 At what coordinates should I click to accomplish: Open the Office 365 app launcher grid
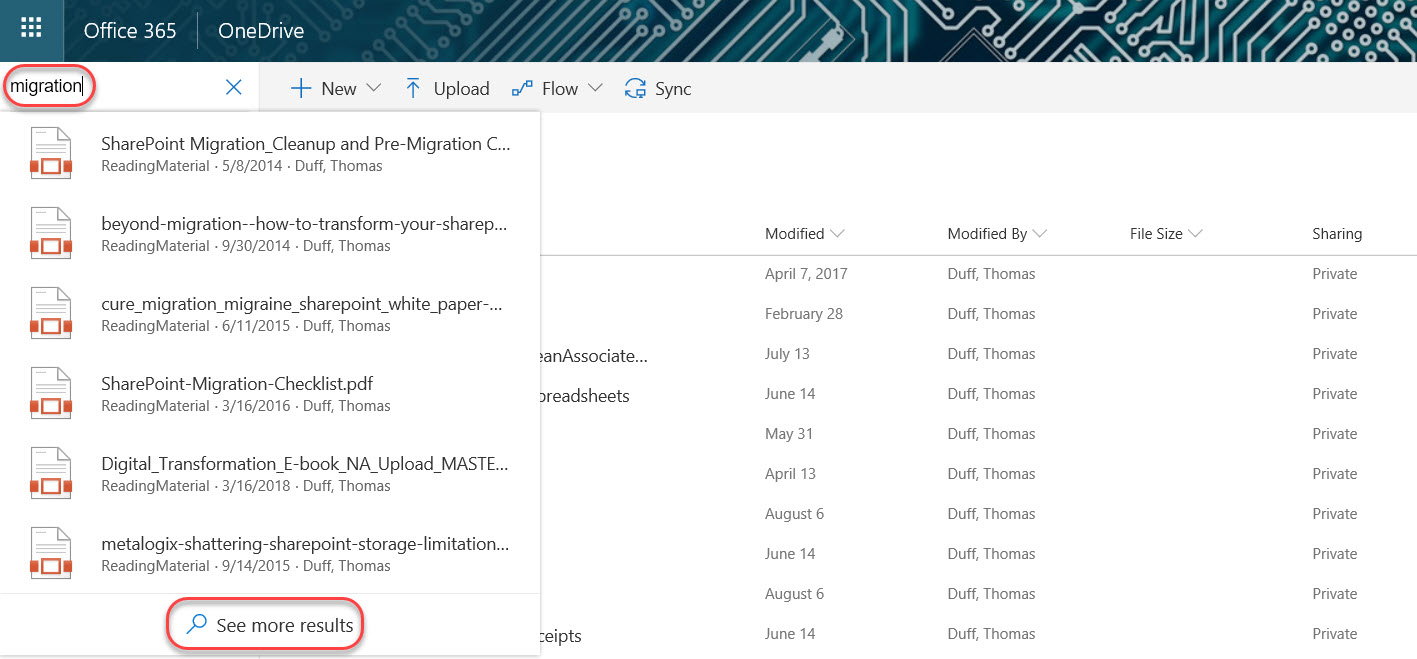pyautogui.click(x=31, y=30)
